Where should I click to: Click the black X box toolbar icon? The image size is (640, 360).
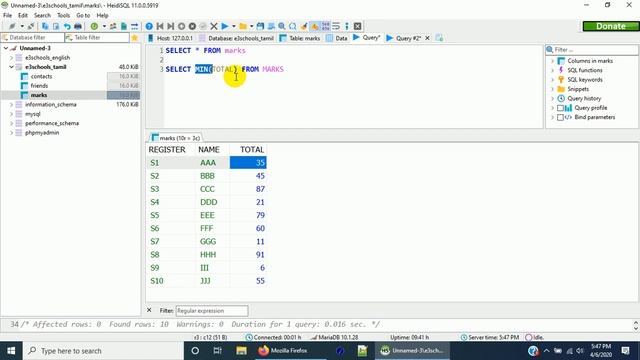click(358, 26)
